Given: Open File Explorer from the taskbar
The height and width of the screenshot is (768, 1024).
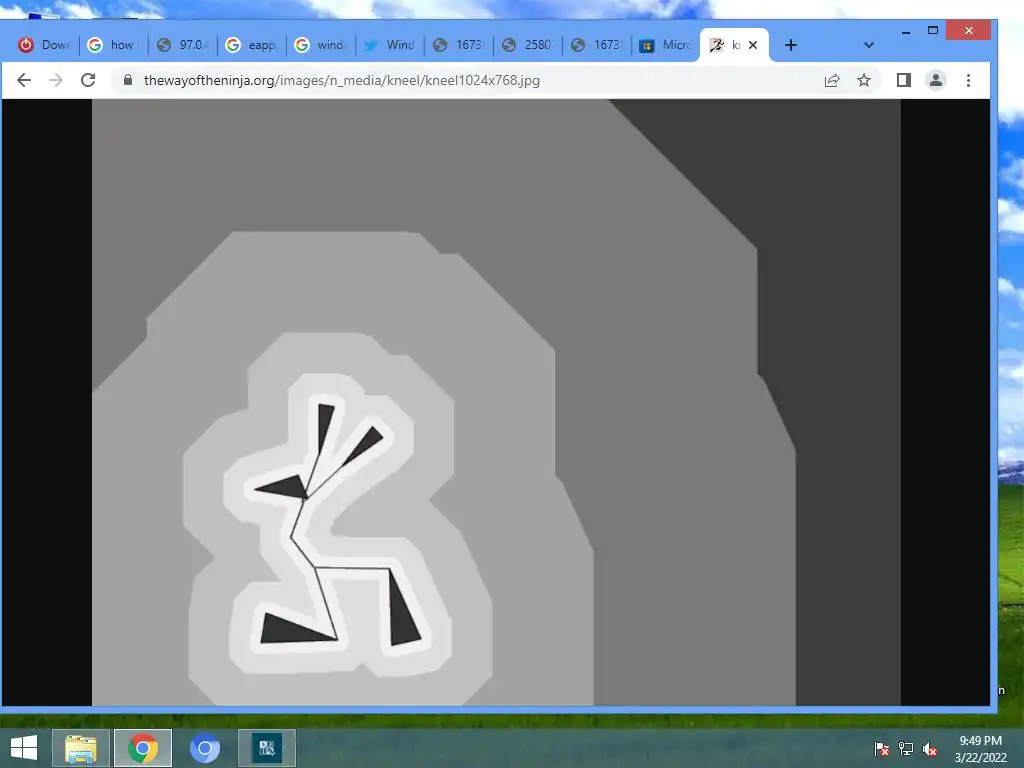Looking at the screenshot, I should pyautogui.click(x=80, y=748).
